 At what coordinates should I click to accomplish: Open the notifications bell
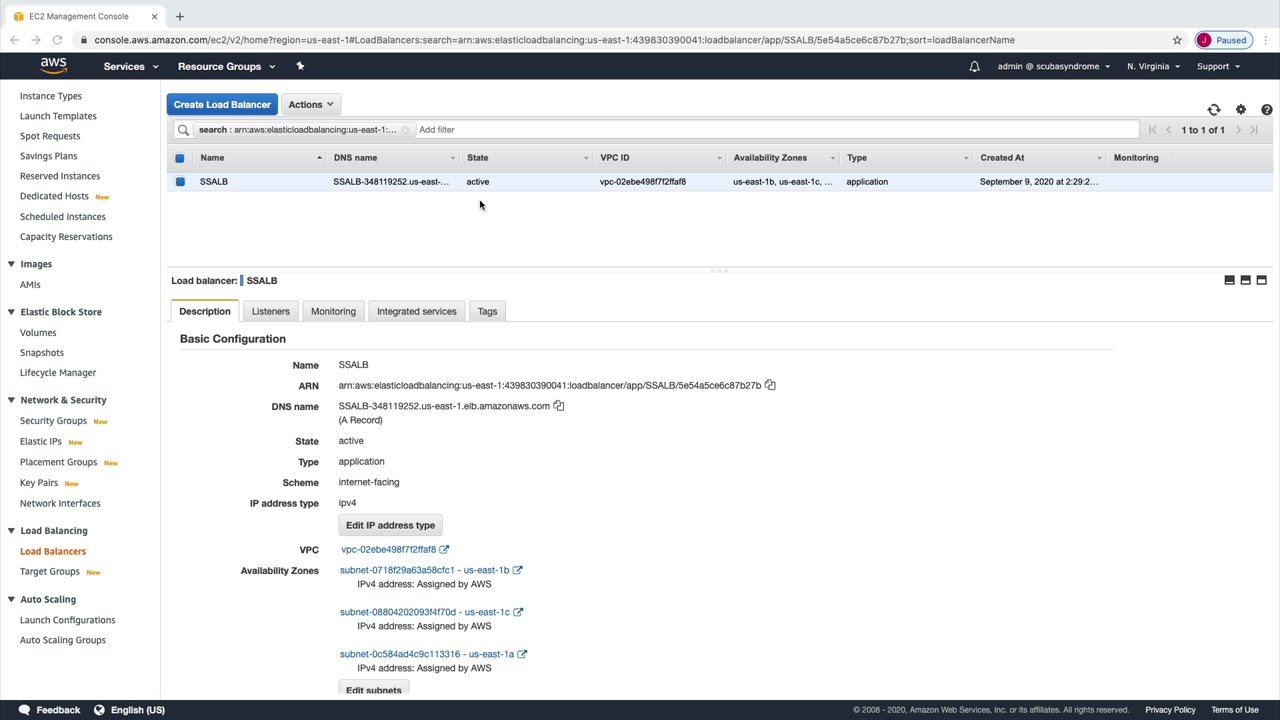tap(974, 67)
